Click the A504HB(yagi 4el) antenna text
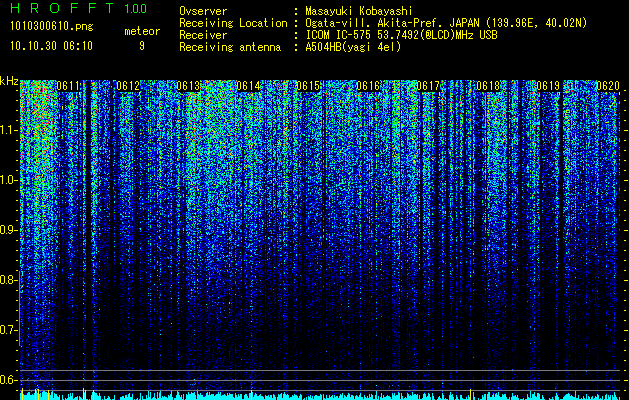The image size is (629, 400). click(x=353, y=47)
